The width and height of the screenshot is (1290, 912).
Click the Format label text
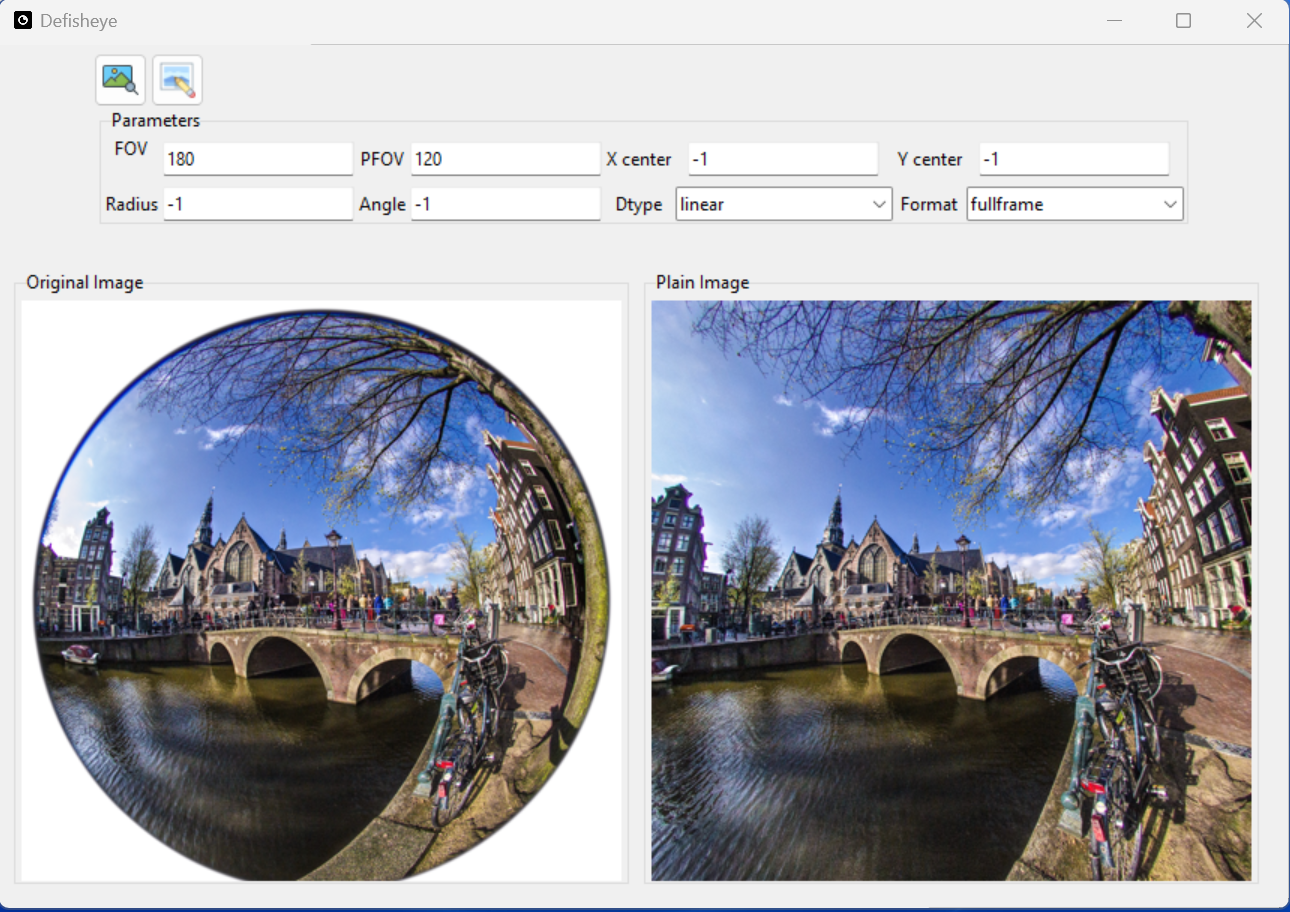click(x=929, y=205)
